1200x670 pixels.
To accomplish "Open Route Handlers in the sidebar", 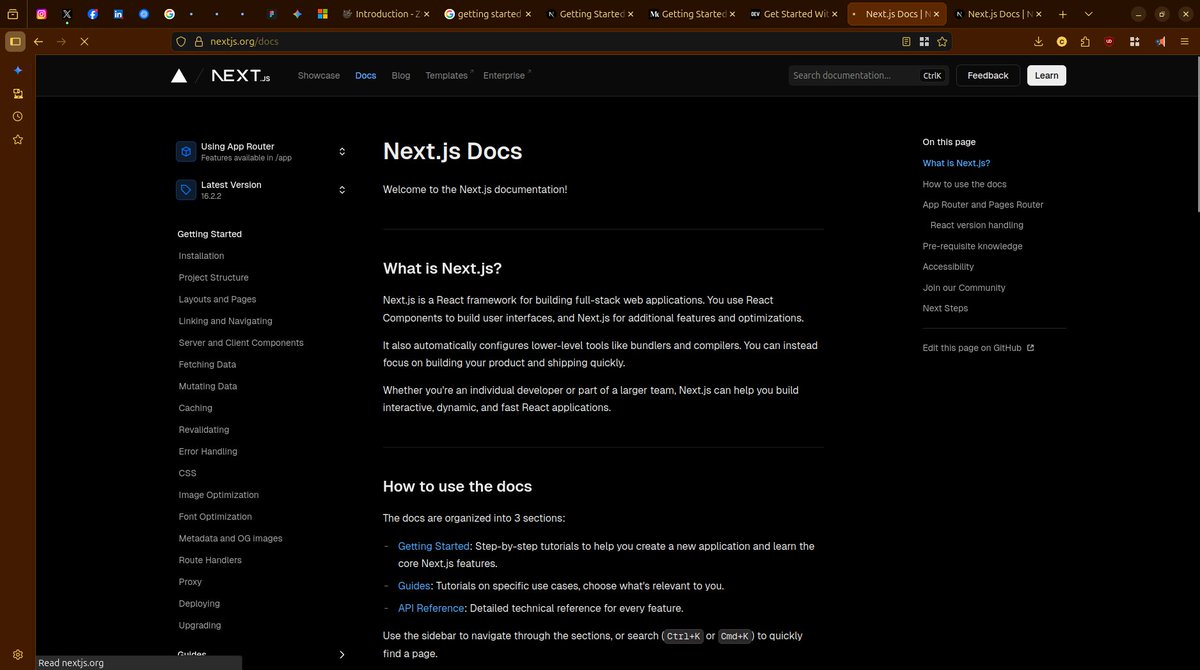I will coord(210,560).
